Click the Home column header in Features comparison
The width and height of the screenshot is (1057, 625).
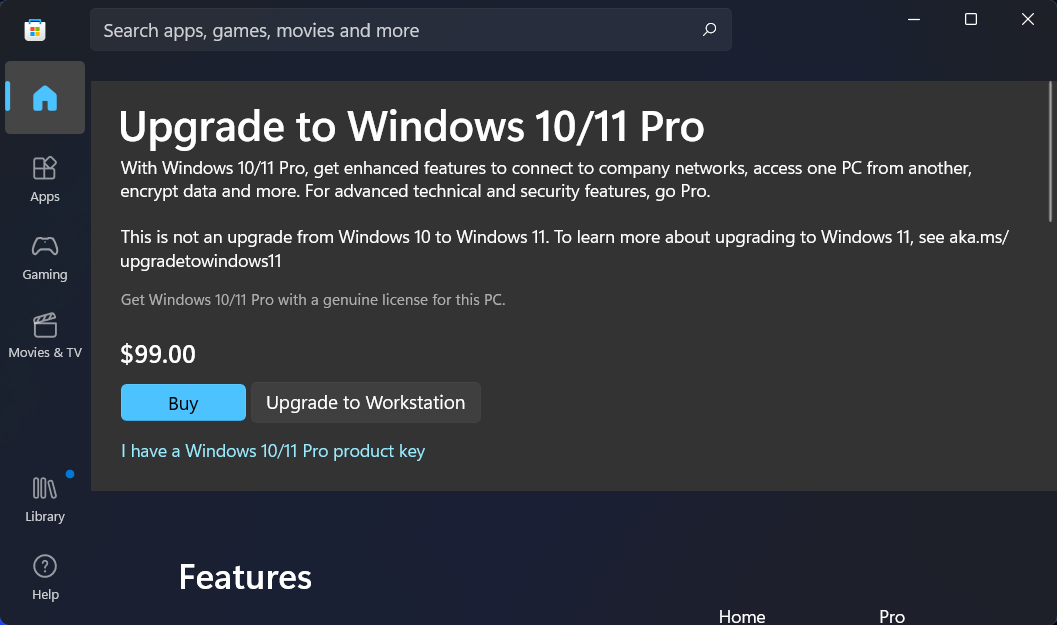click(x=742, y=616)
